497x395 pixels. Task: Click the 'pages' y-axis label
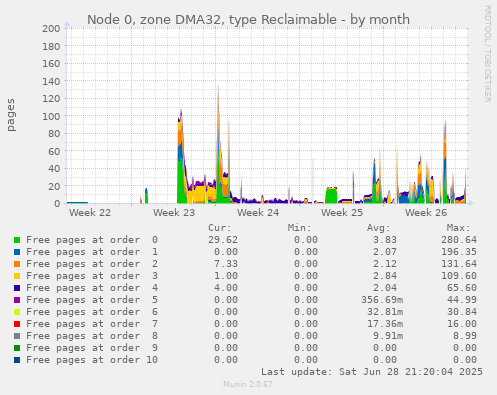11,115
